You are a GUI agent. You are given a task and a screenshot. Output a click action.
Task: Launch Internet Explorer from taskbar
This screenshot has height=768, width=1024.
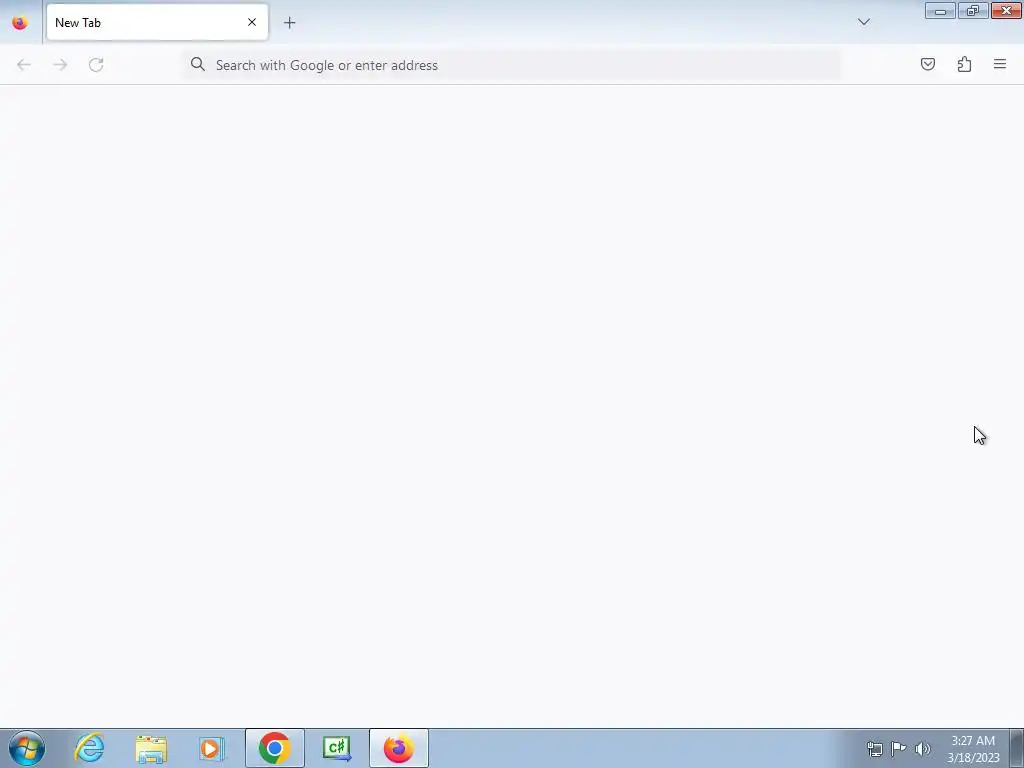click(89, 748)
